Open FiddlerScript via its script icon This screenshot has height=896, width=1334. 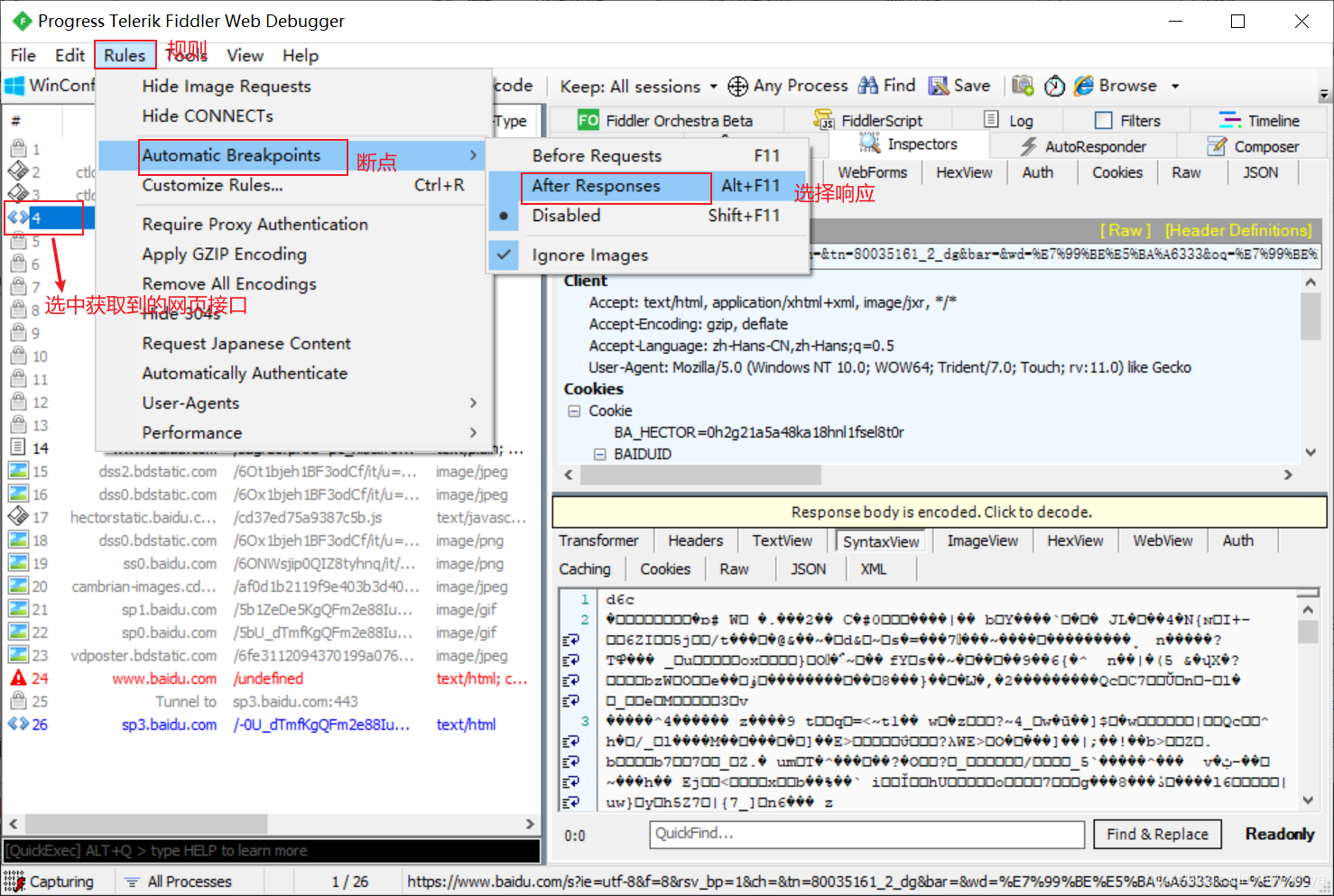pyautogui.click(x=824, y=120)
